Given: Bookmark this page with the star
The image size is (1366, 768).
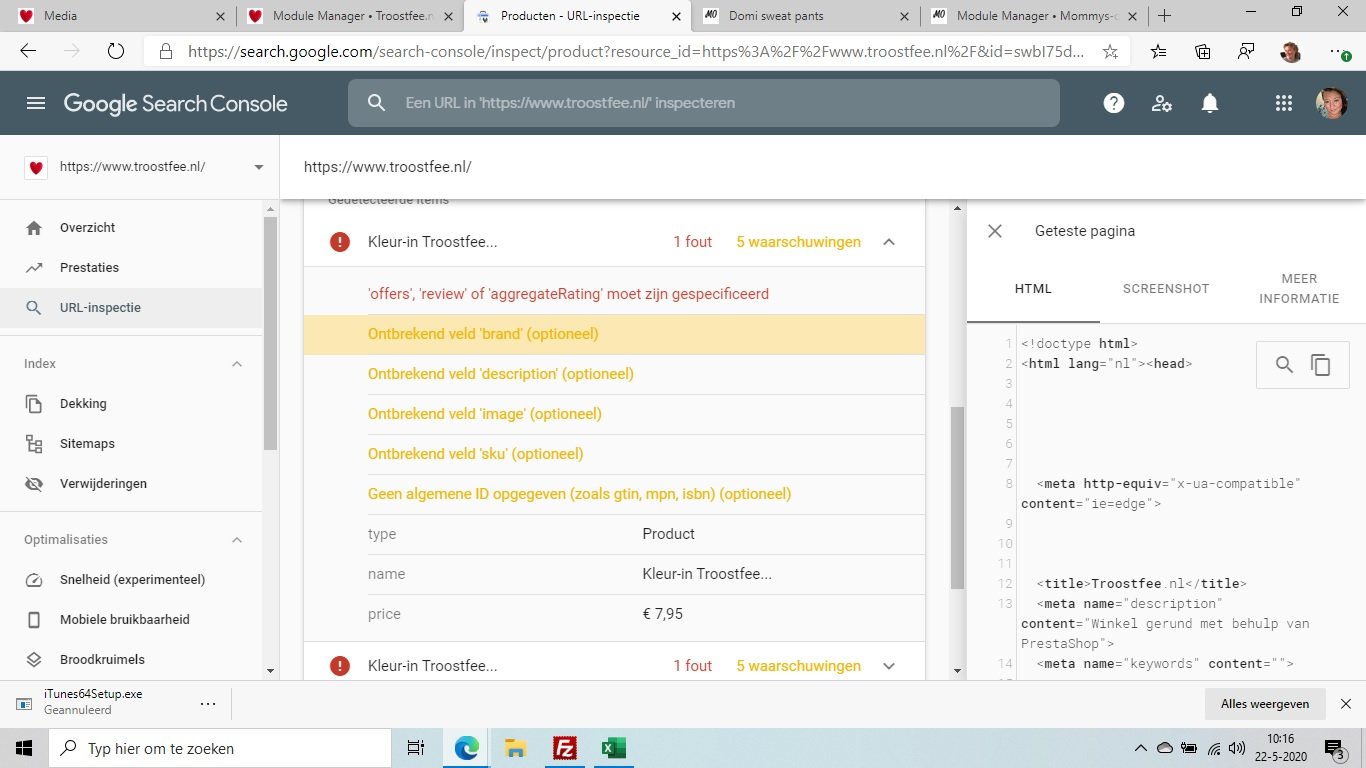Looking at the screenshot, I should coord(1110,52).
